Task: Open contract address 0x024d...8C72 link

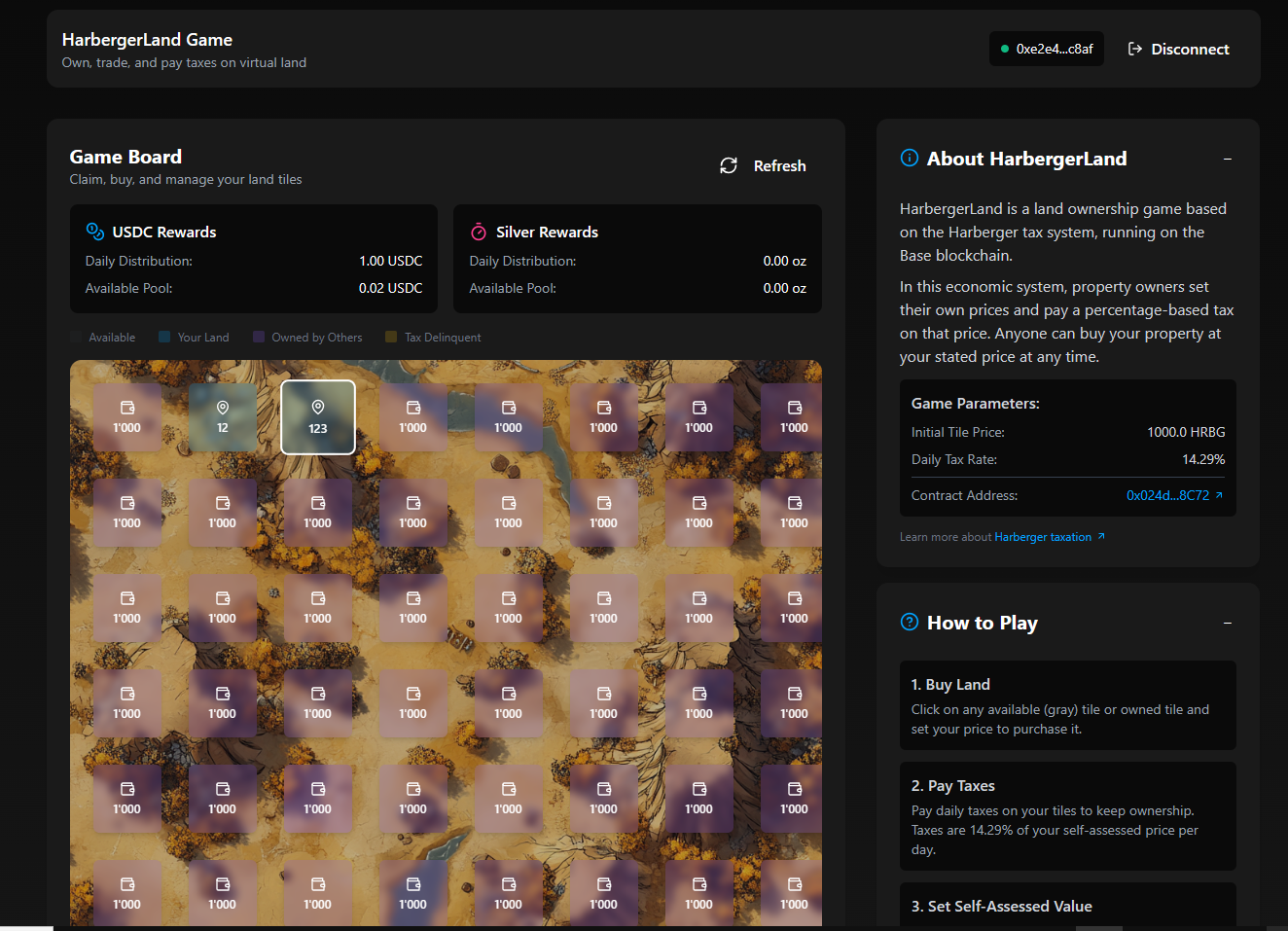Action: tap(1174, 495)
